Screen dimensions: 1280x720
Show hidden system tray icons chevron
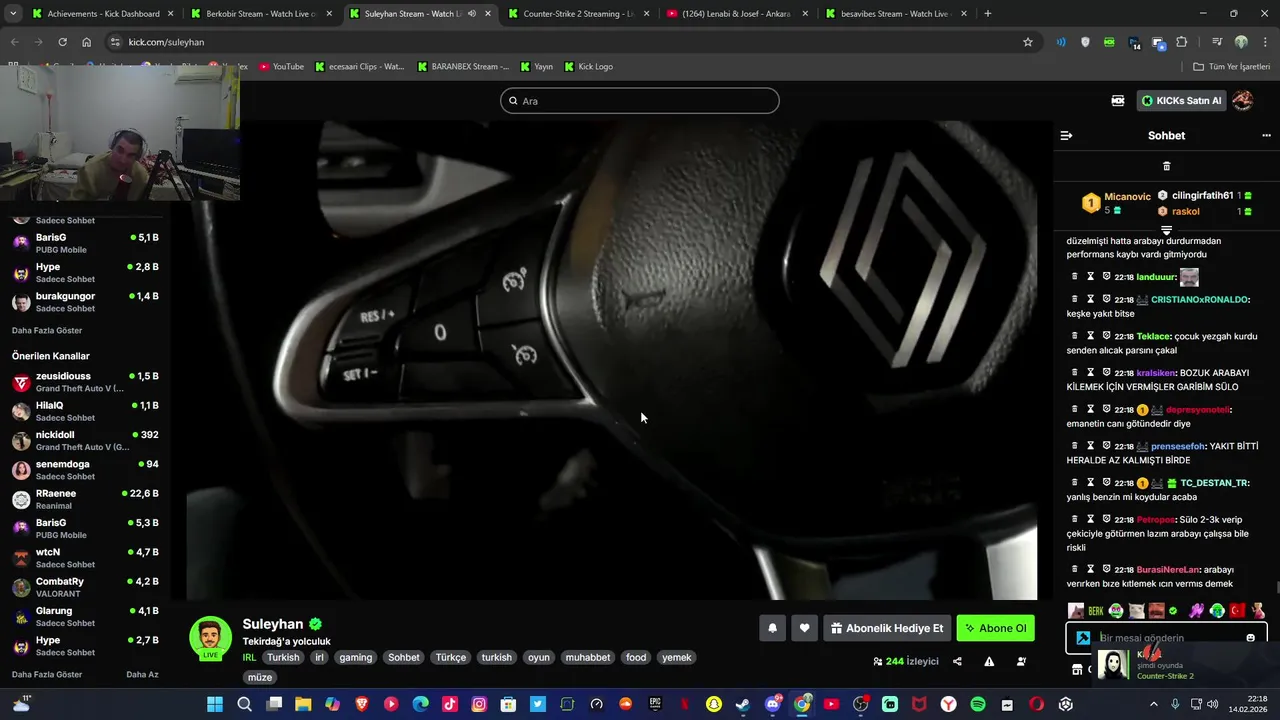point(1153,704)
